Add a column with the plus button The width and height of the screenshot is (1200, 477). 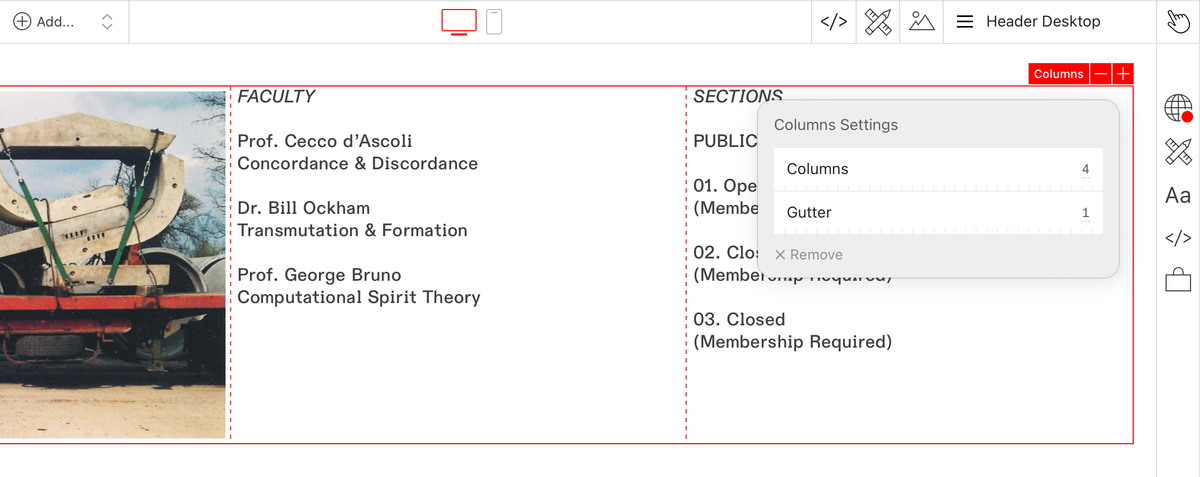point(1123,74)
